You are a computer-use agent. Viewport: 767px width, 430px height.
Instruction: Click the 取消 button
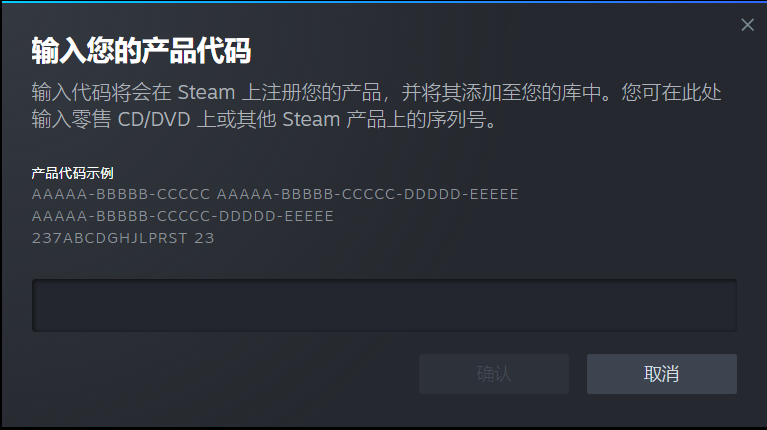pyautogui.click(x=661, y=374)
